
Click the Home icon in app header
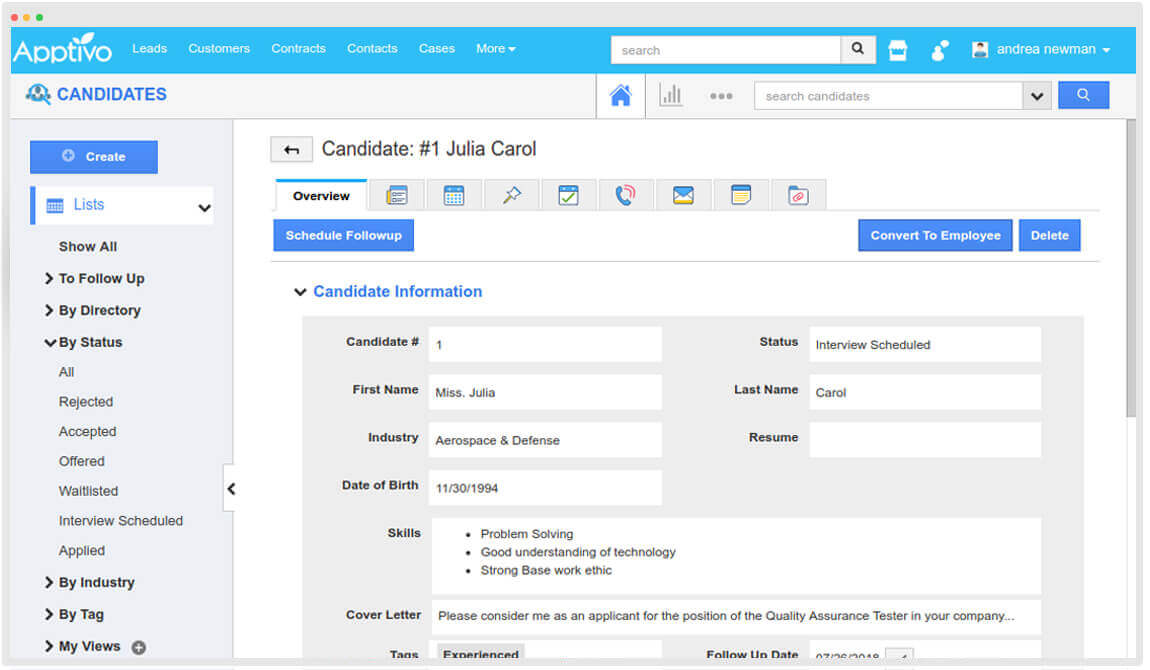coord(620,94)
